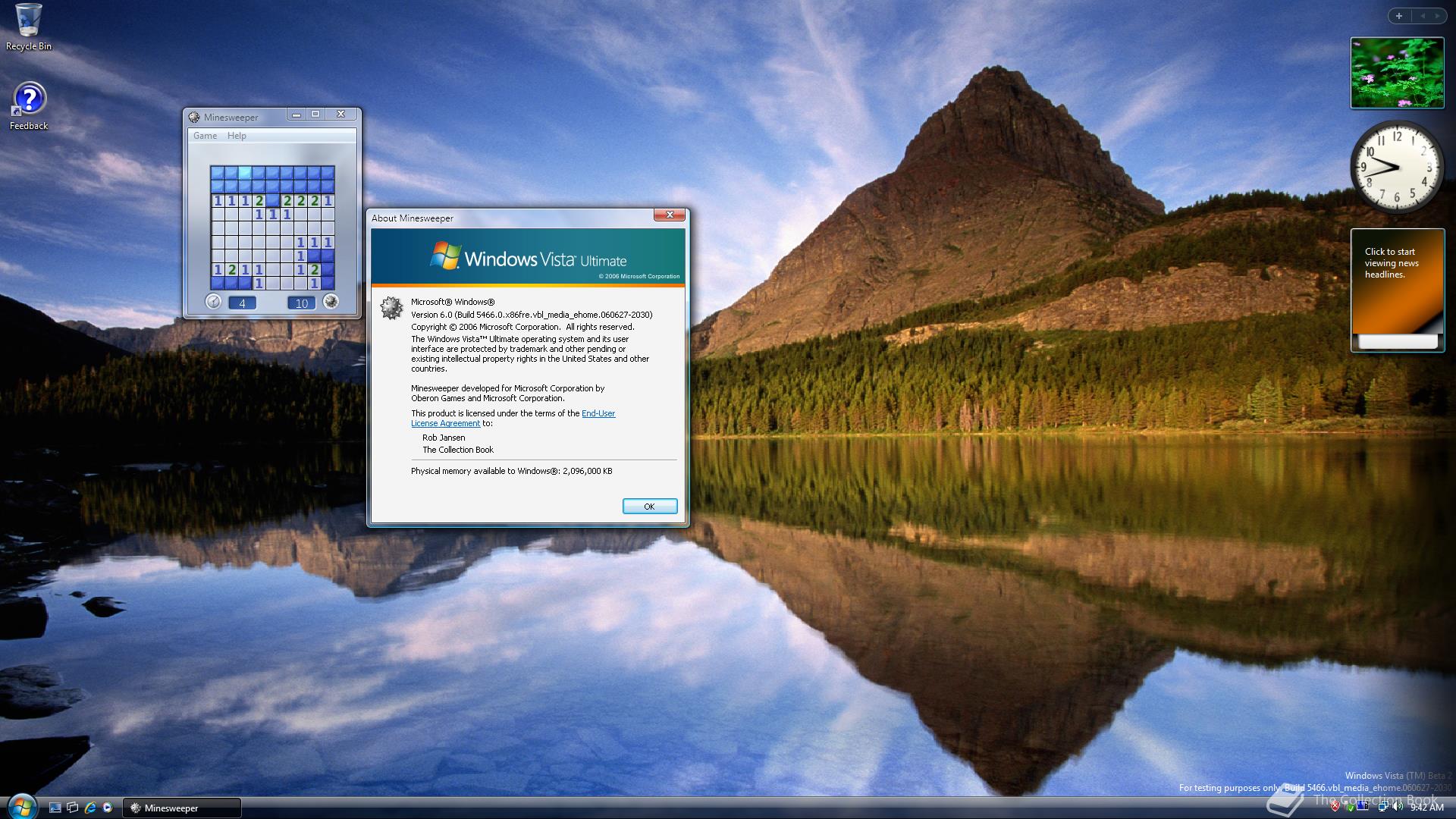1456x819 pixels.
Task: Click the Minesweeper taskbar button
Action: (182, 808)
